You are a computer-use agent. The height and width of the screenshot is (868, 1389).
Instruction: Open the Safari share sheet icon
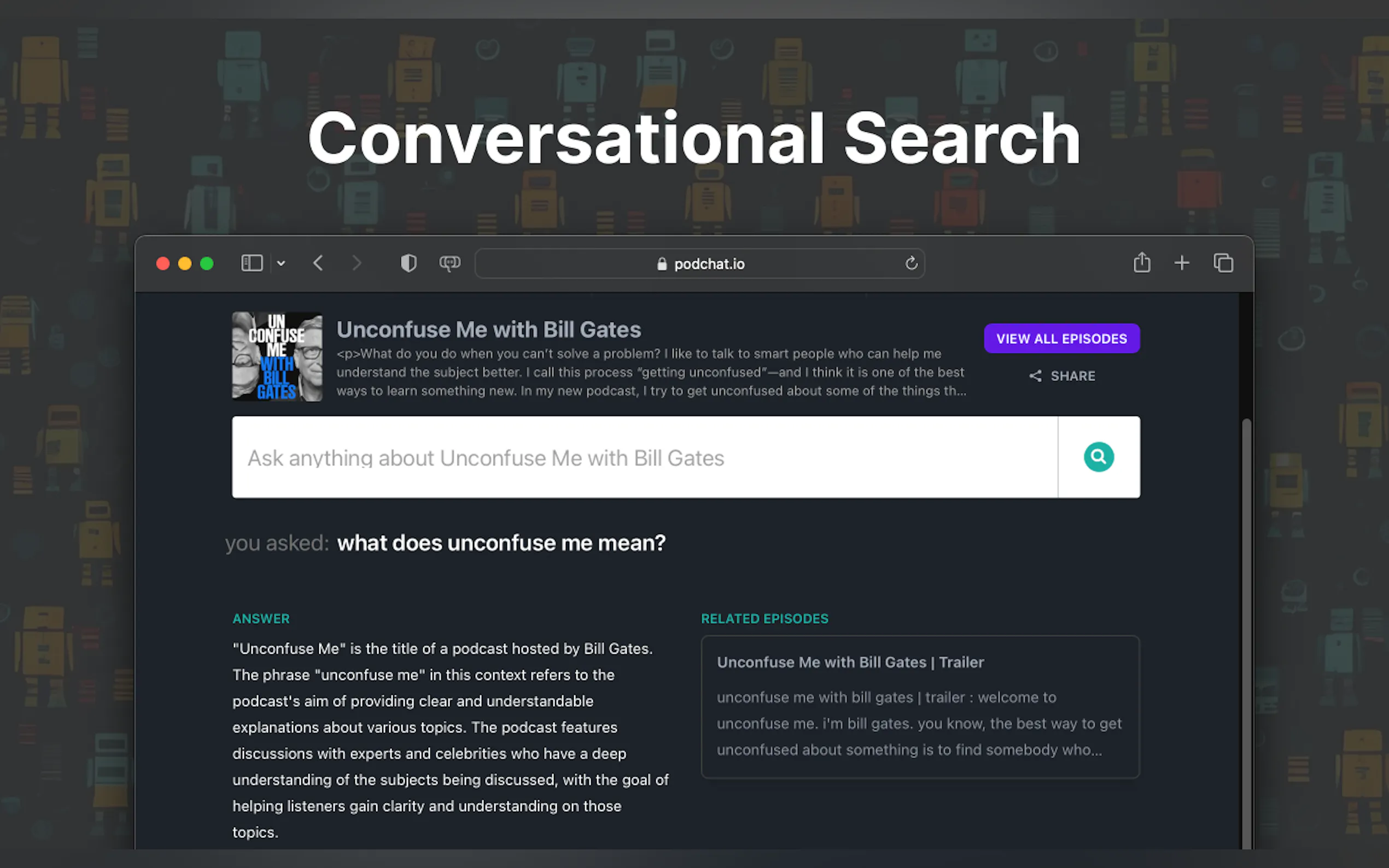(x=1141, y=263)
